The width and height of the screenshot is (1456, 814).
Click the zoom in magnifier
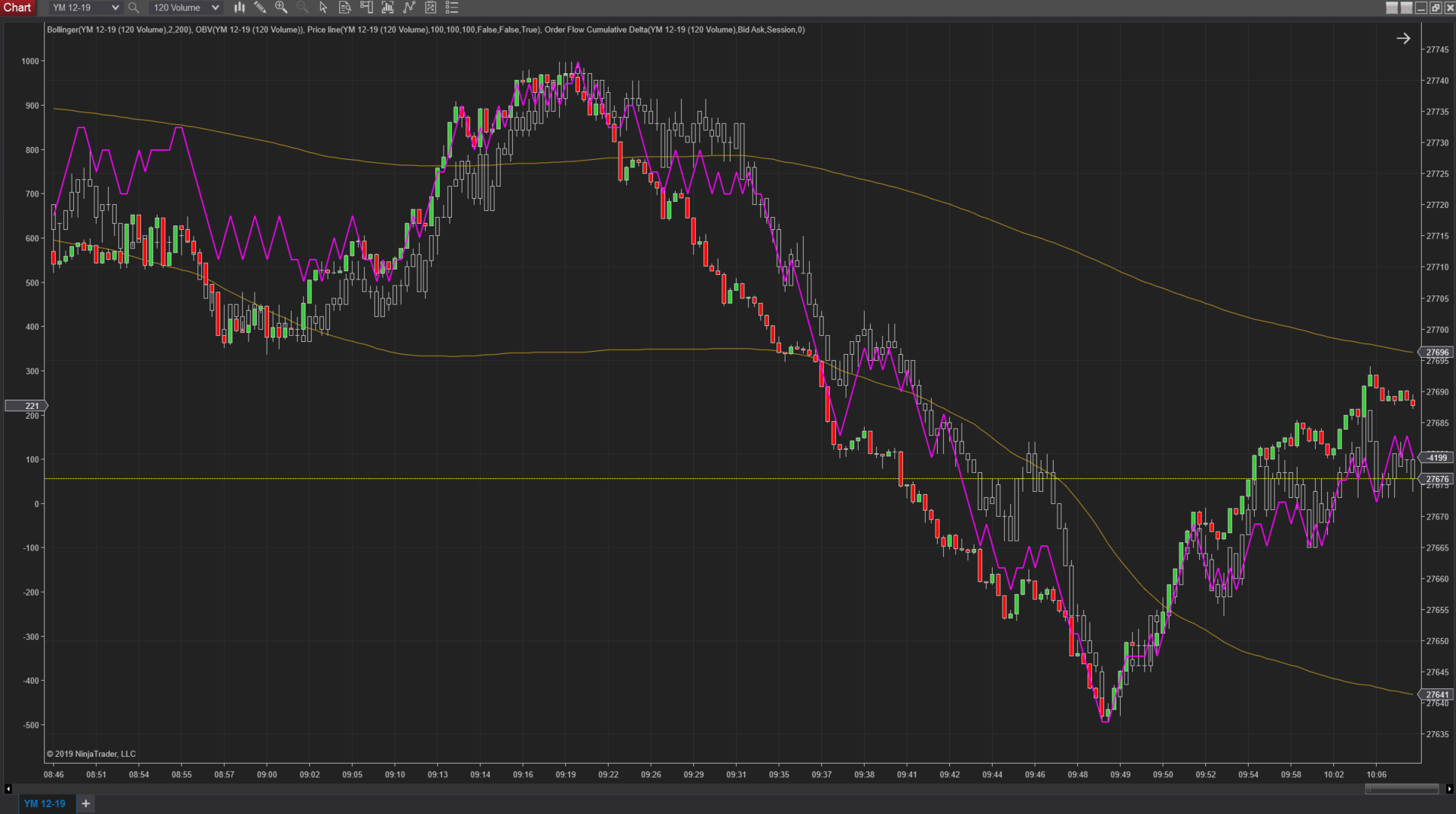click(x=281, y=8)
